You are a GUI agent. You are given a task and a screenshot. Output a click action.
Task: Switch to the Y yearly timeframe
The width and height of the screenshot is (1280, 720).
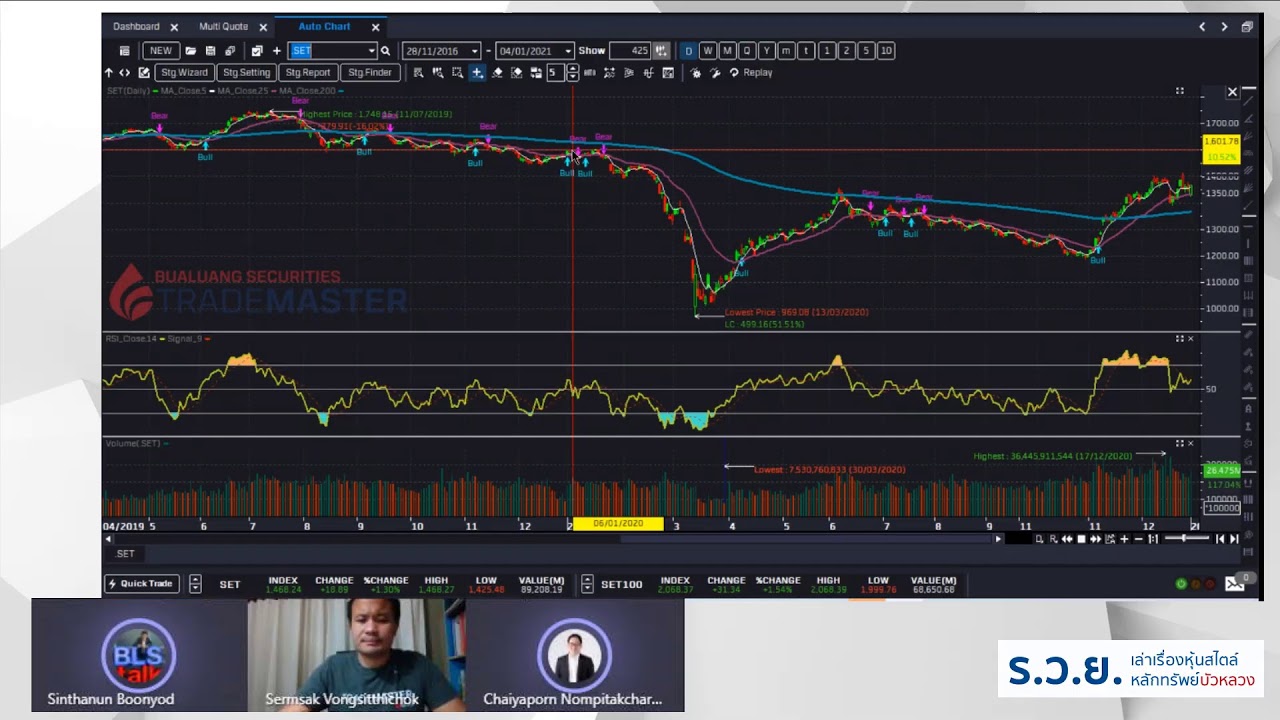click(x=767, y=51)
